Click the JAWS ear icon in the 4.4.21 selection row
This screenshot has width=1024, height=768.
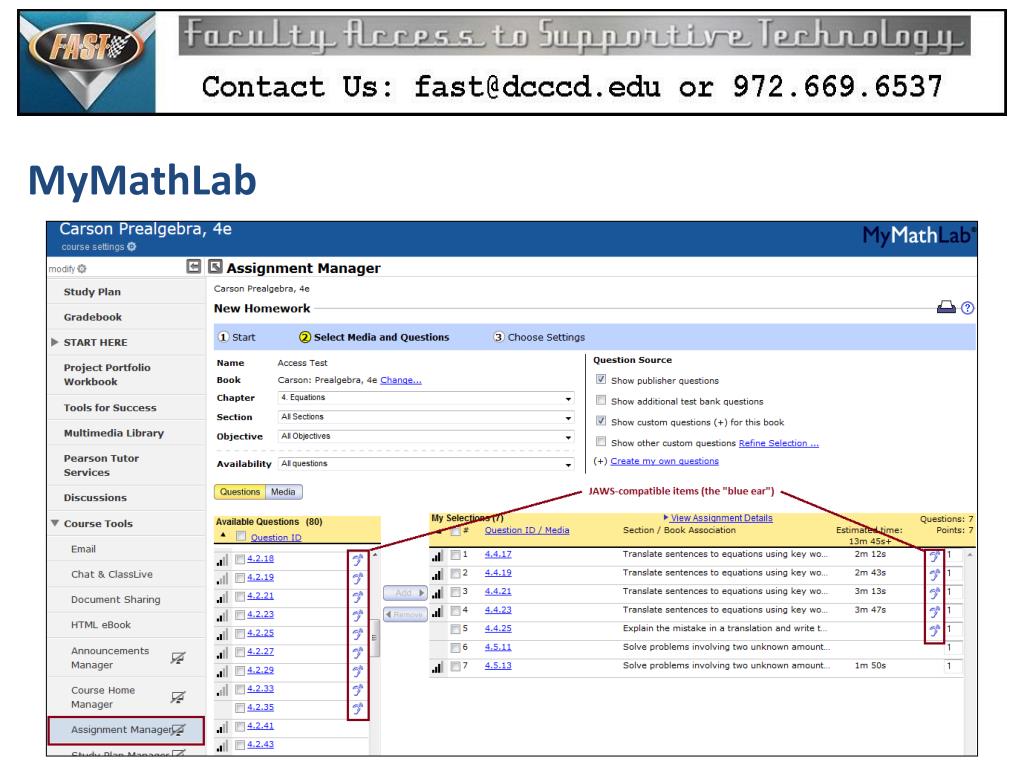935,593
